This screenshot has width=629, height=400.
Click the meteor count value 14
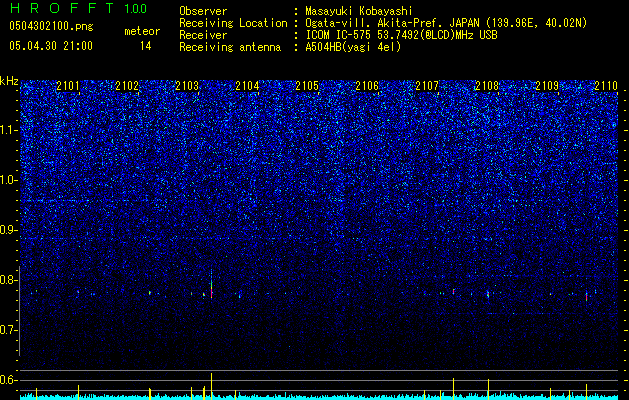coord(146,46)
